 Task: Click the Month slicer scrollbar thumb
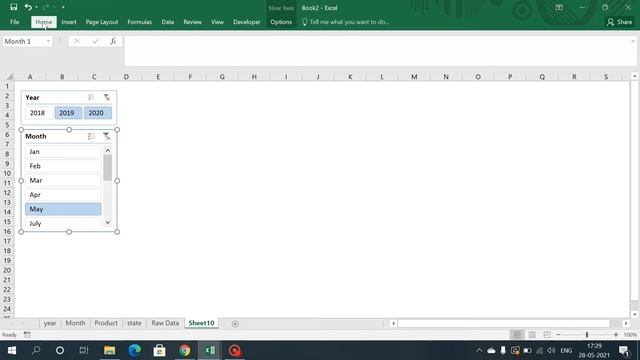pyautogui.click(x=108, y=168)
